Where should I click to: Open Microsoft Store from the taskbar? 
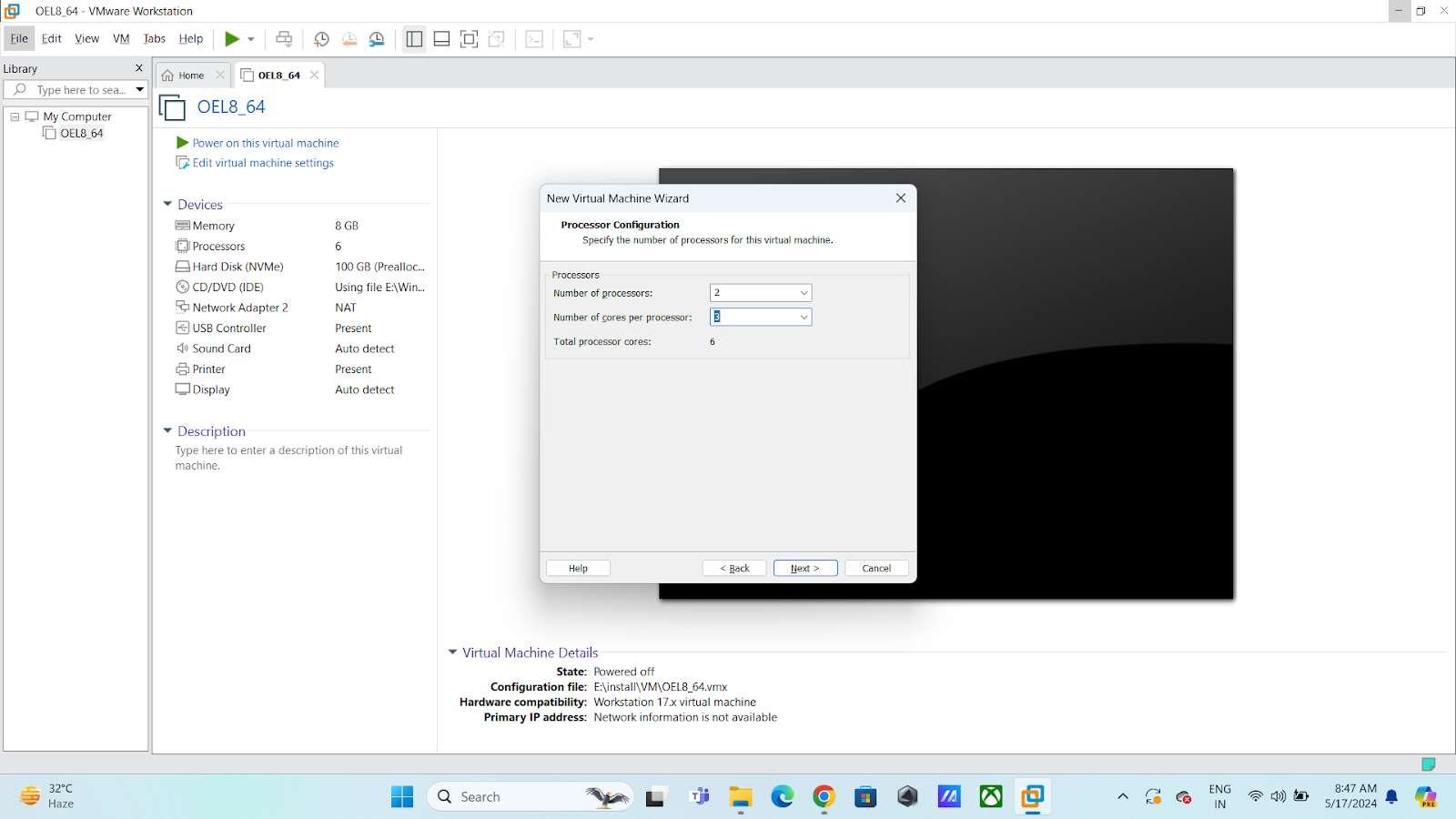[865, 796]
